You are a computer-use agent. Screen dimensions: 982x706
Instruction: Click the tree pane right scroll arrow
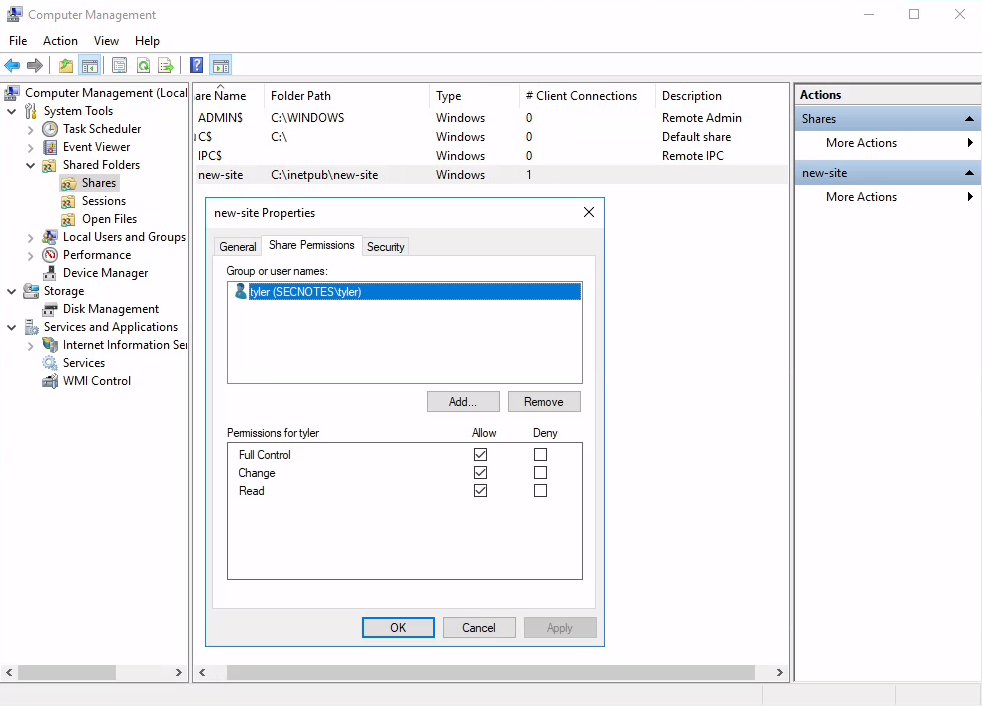pos(178,672)
